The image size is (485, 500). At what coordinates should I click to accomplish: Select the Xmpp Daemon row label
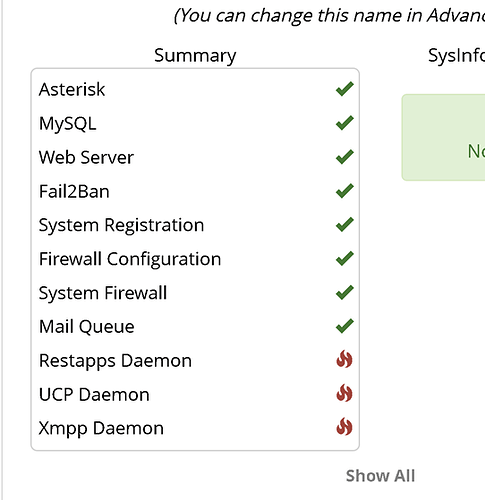[x=101, y=429]
